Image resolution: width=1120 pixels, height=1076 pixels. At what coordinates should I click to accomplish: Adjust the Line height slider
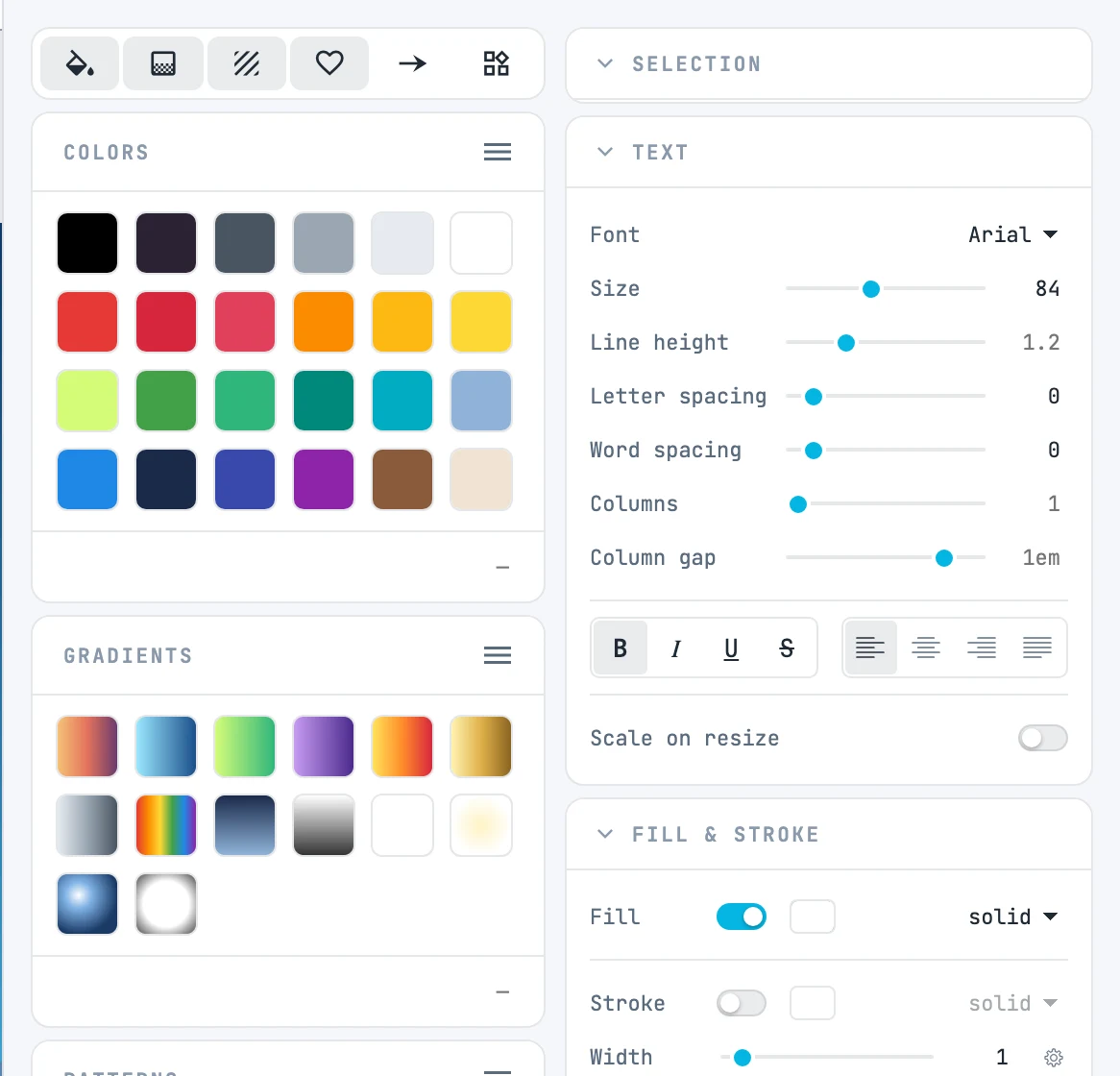tap(845, 343)
